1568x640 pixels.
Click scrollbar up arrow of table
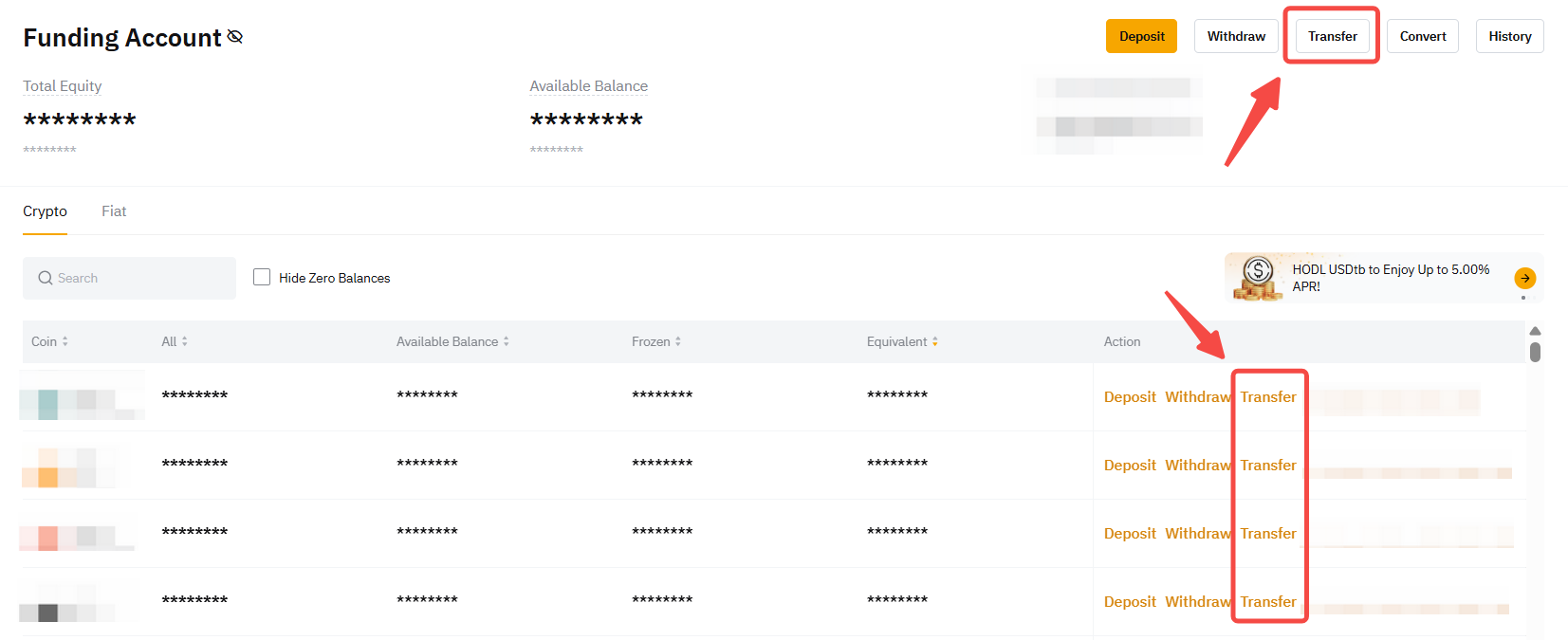click(1535, 331)
